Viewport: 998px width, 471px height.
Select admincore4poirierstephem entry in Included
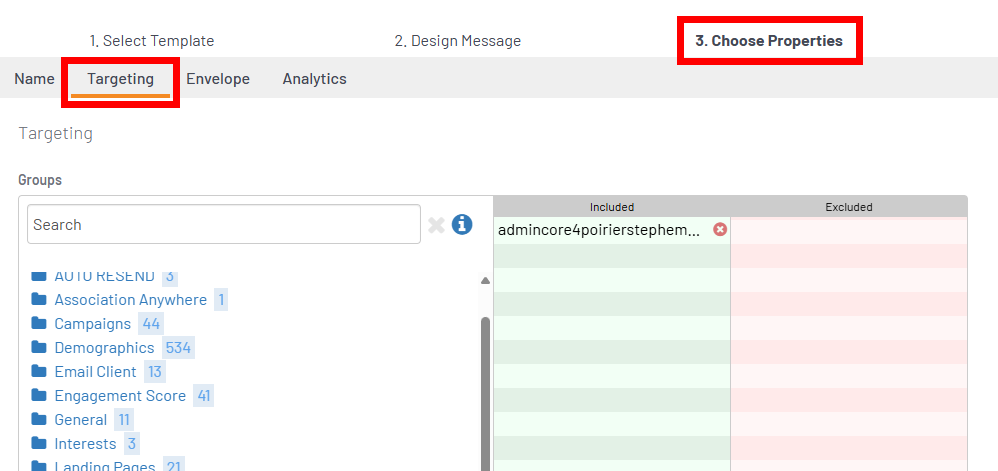click(598, 230)
